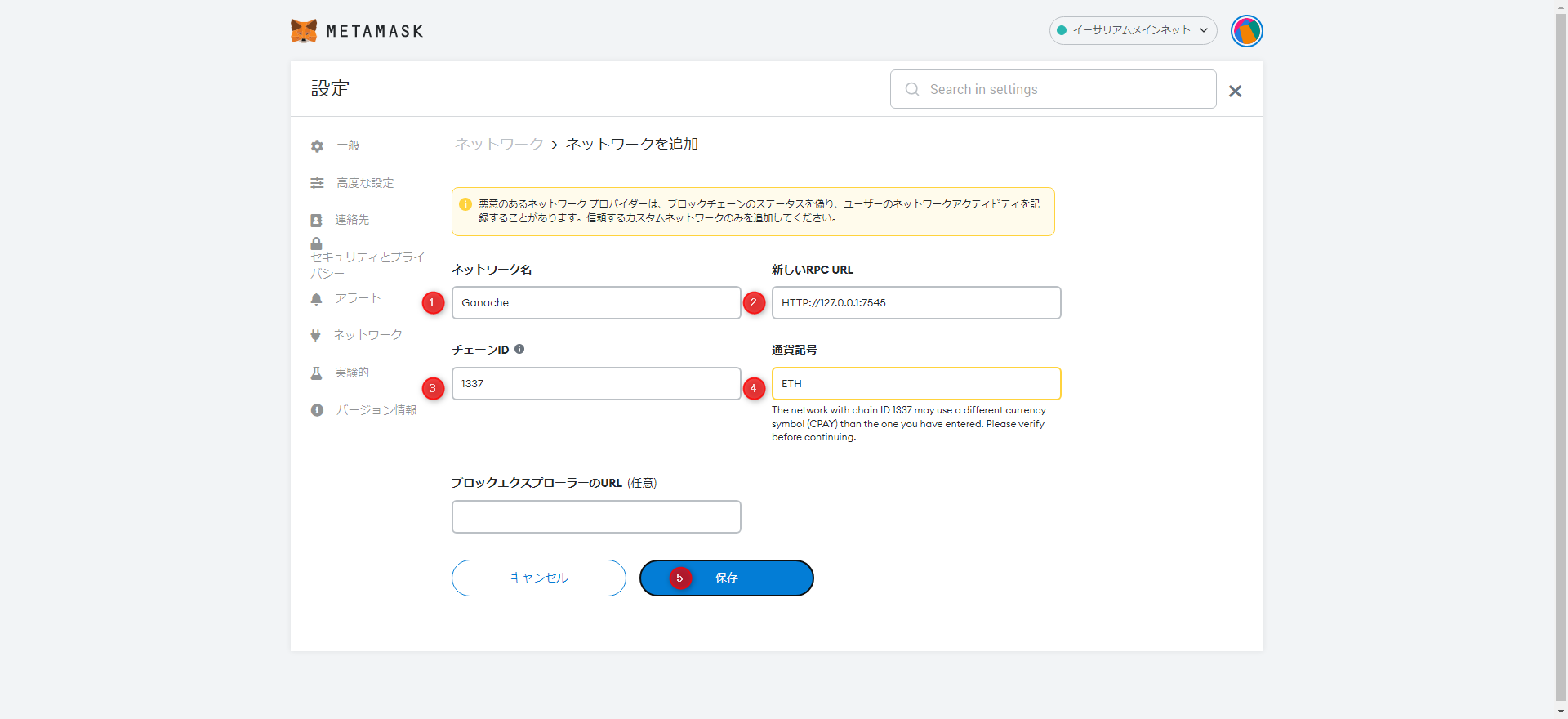Open the バージョン情報 sidebar tab
Image resolution: width=1568 pixels, height=719 pixels.
coord(376,410)
